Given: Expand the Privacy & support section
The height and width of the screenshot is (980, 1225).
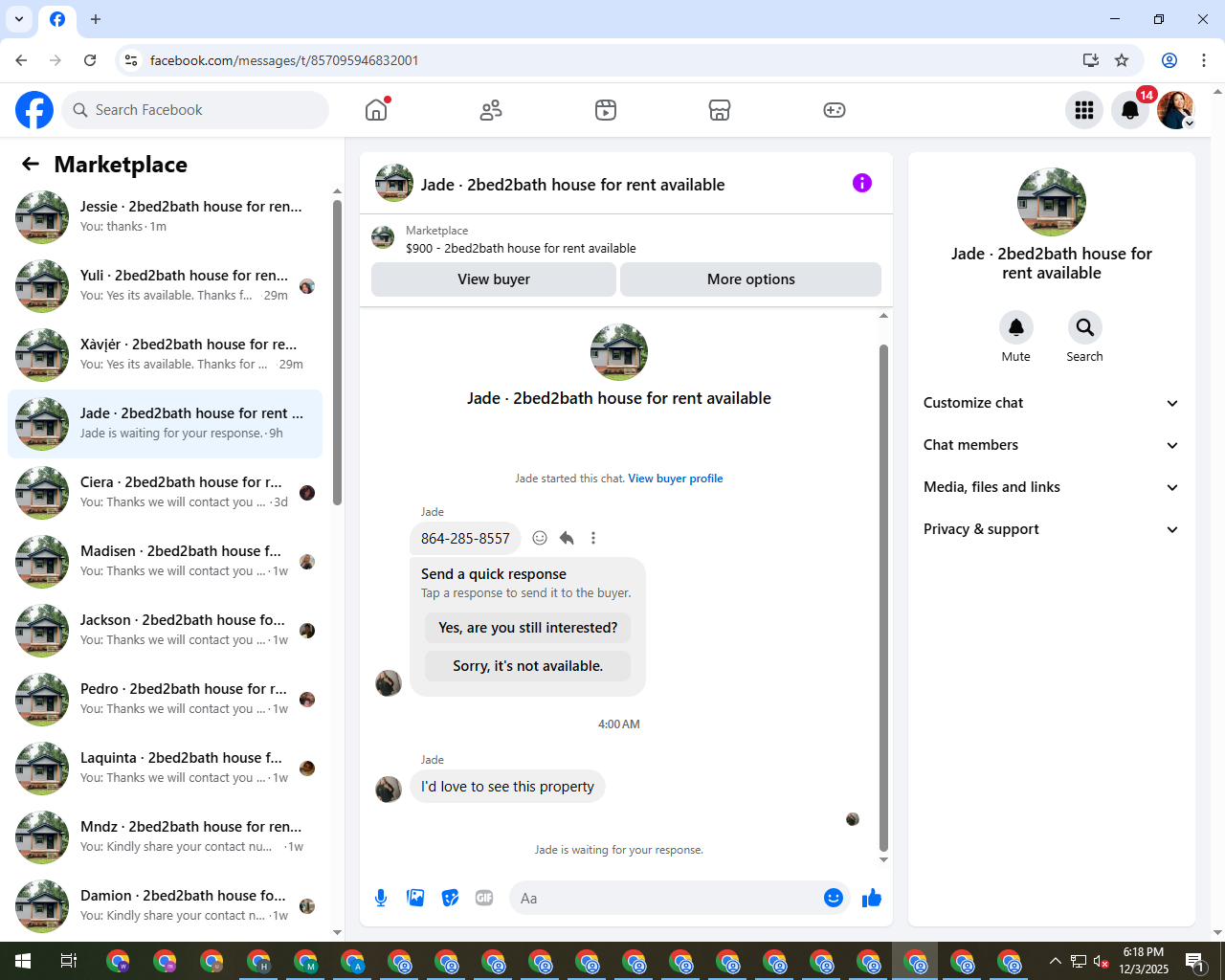Looking at the screenshot, I should [1052, 529].
